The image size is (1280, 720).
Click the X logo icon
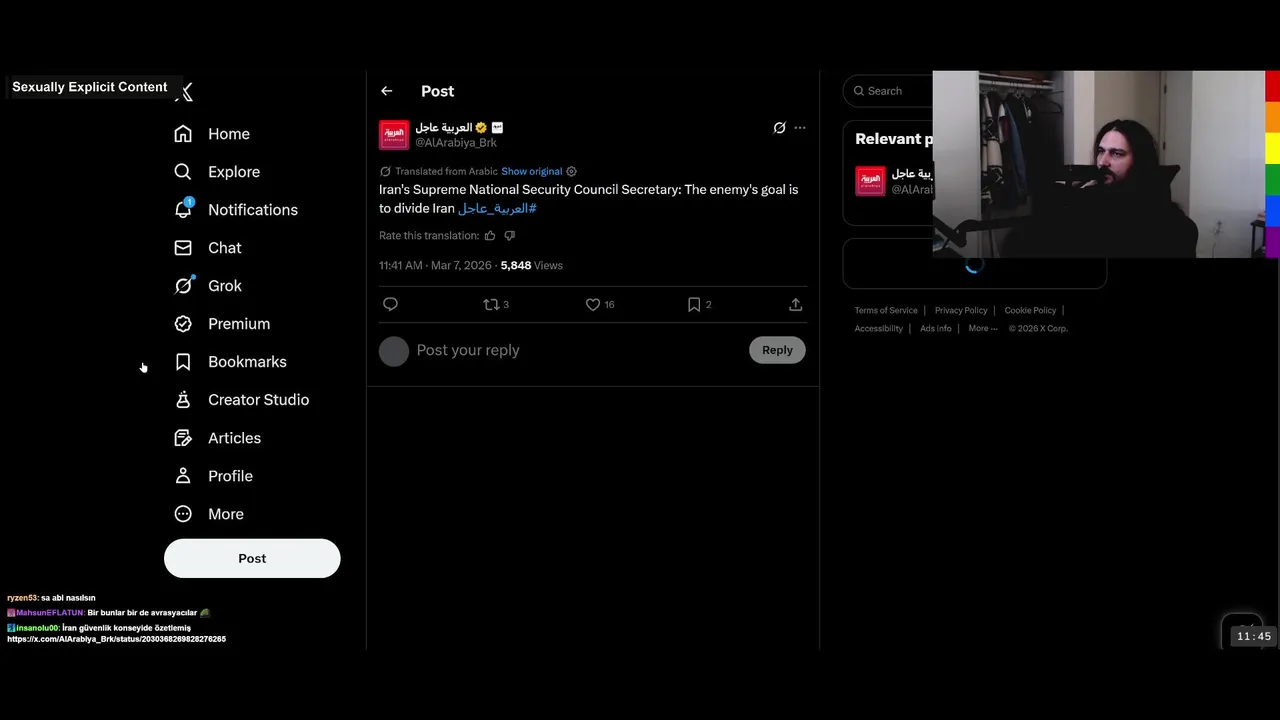pyautogui.click(x=184, y=92)
